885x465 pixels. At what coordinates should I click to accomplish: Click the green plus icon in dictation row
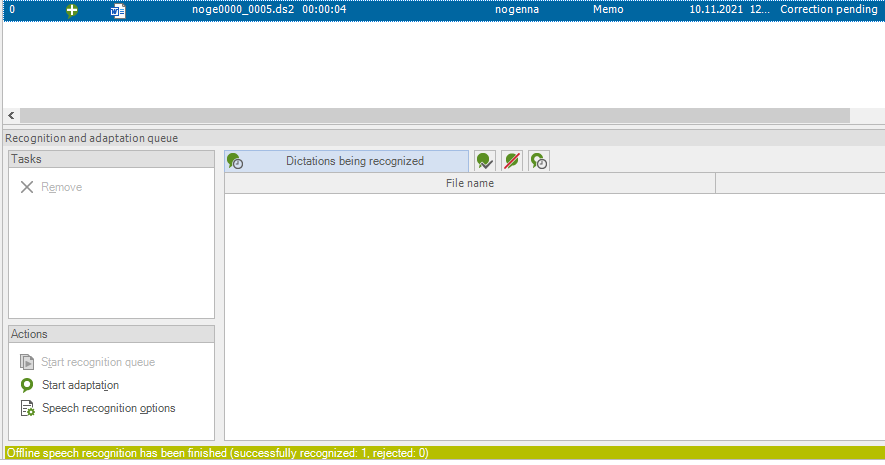pyautogui.click(x=72, y=10)
